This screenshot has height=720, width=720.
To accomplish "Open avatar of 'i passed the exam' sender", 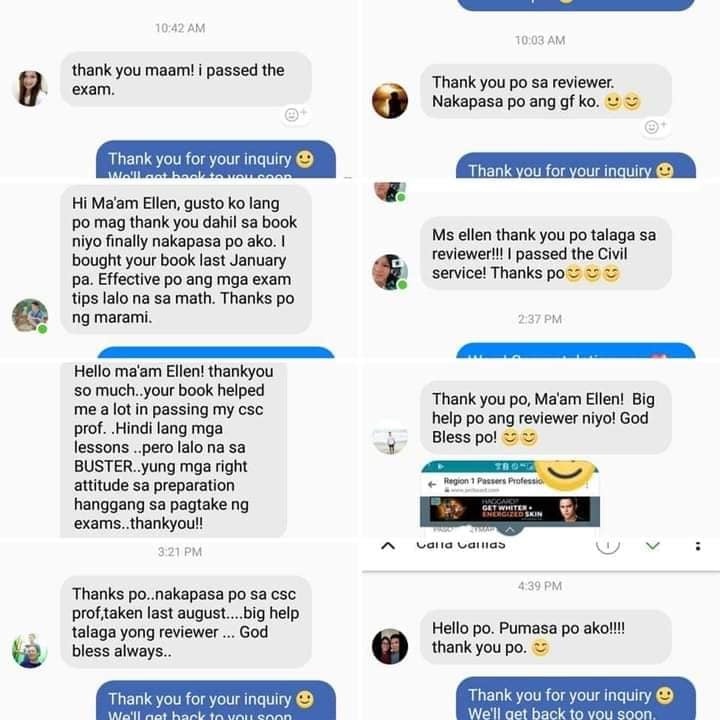I will click(x=30, y=89).
